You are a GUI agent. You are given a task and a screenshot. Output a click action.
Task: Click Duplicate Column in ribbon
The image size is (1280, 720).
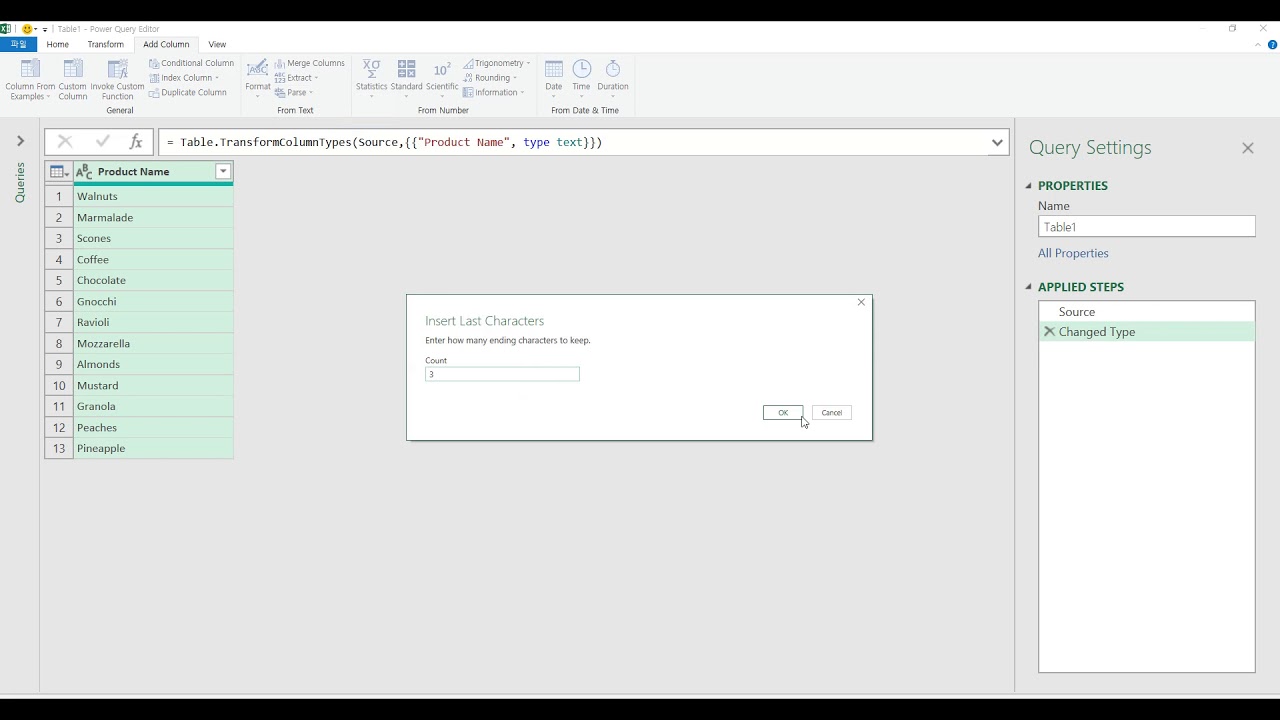click(x=187, y=93)
